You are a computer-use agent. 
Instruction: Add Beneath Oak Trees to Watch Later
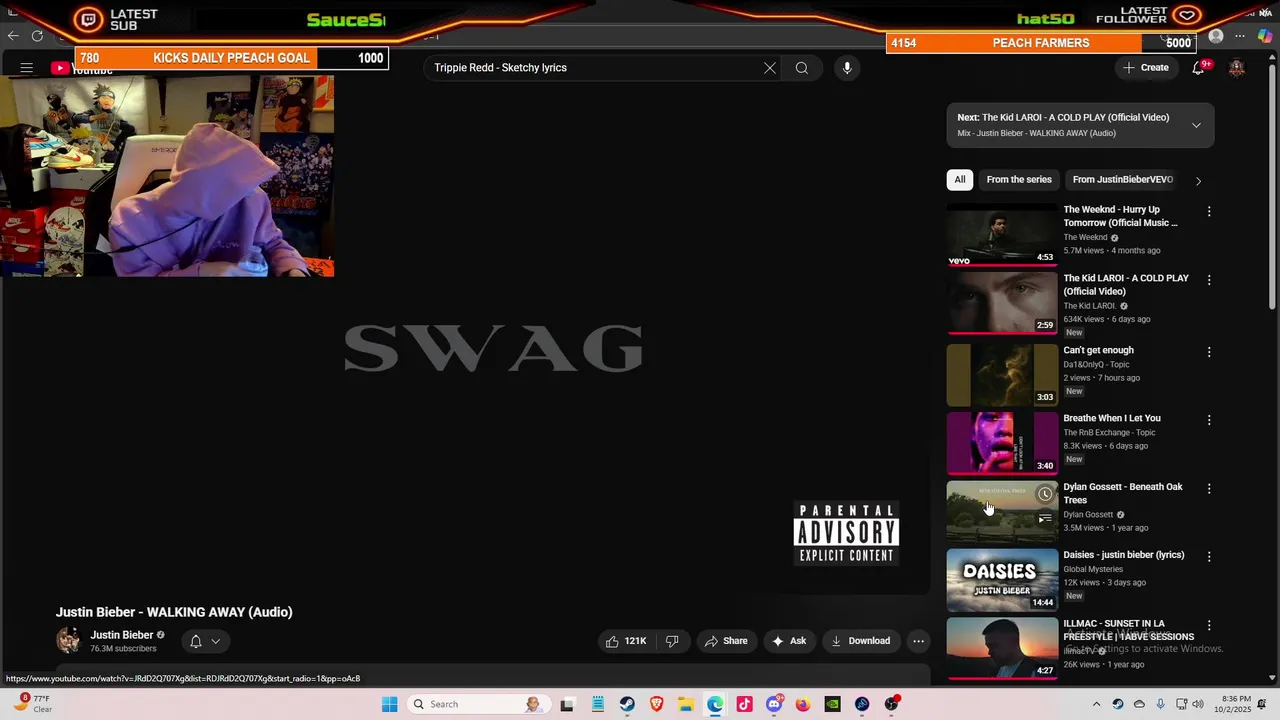click(x=1045, y=494)
